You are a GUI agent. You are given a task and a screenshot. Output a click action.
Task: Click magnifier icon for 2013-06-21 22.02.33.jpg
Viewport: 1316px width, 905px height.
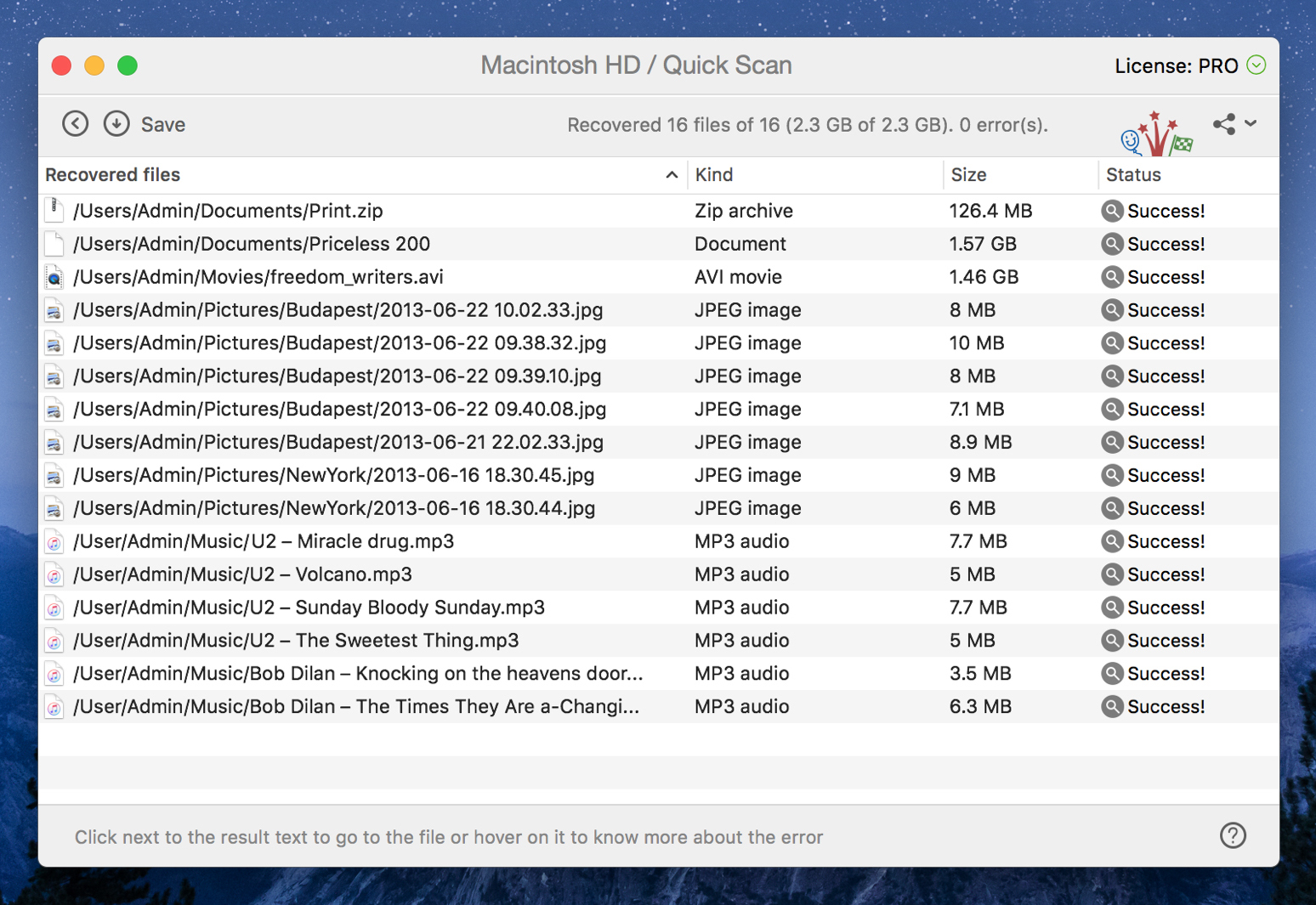[1112, 442]
